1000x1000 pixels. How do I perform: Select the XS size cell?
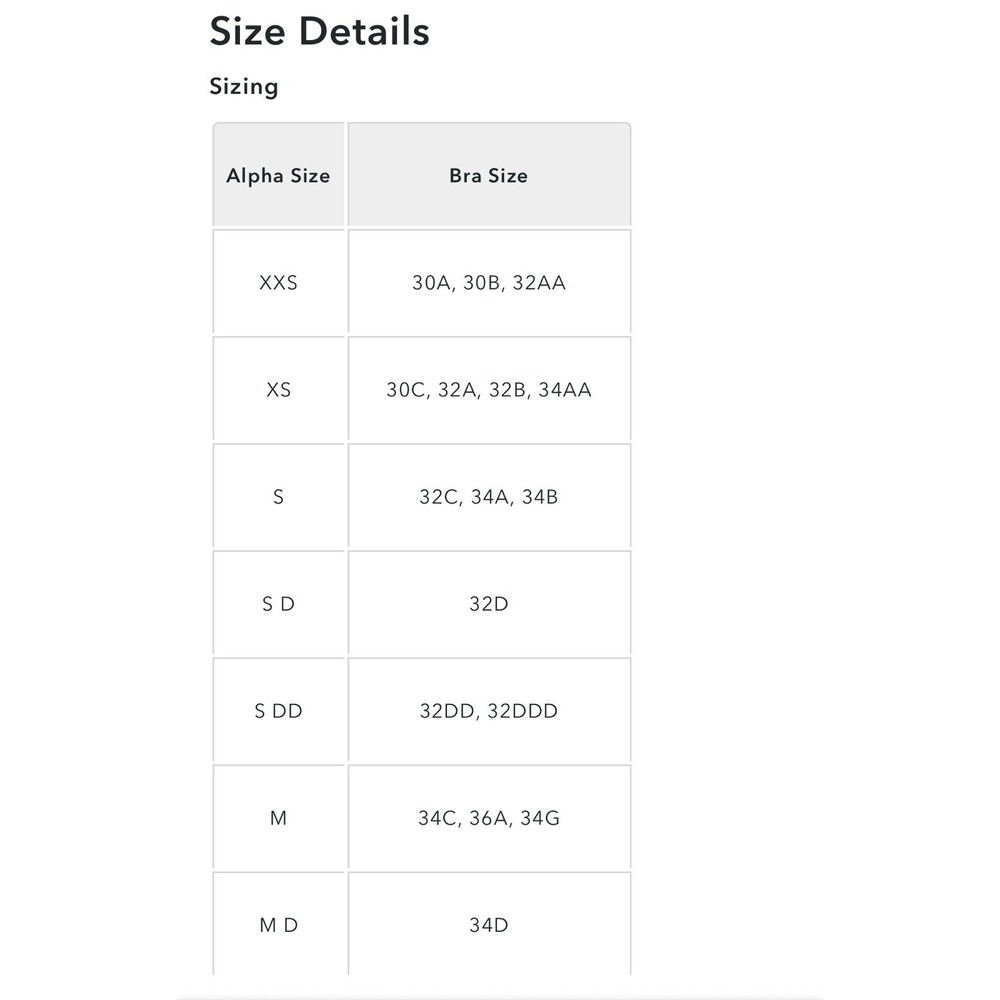click(x=279, y=389)
